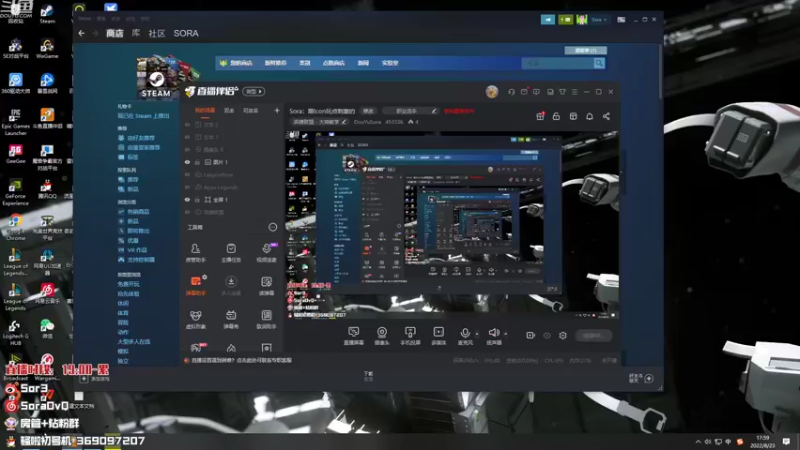Mute the 麦克风 microphone

pyautogui.click(x=465, y=336)
